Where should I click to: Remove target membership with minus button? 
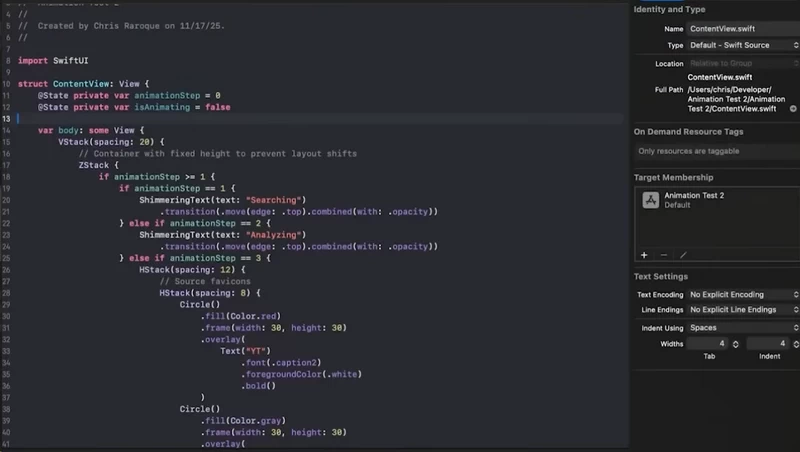point(663,255)
